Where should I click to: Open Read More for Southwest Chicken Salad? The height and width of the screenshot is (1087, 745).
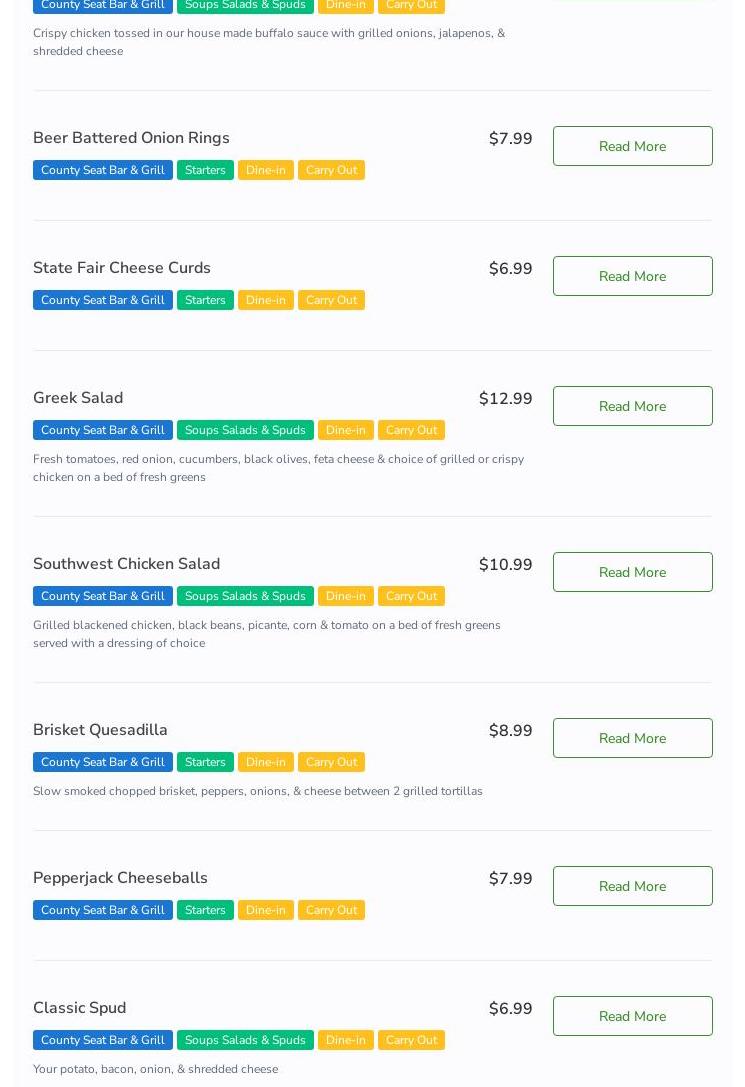632,572
